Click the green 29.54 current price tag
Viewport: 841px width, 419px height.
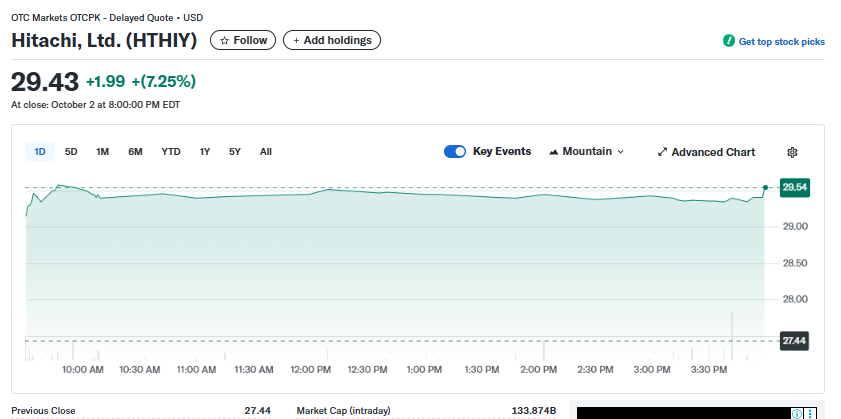(795, 187)
